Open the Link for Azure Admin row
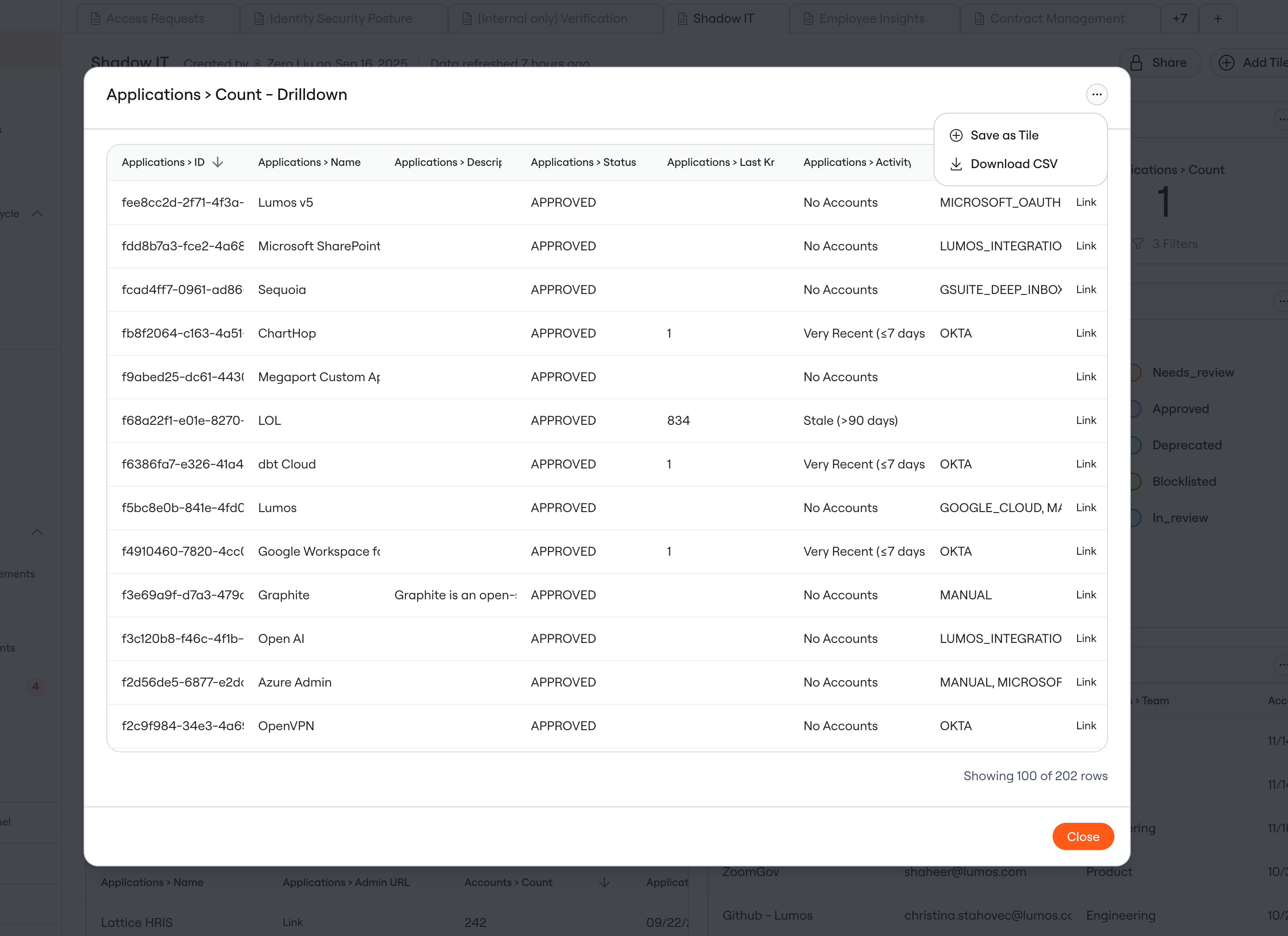The width and height of the screenshot is (1288, 936). click(1085, 682)
